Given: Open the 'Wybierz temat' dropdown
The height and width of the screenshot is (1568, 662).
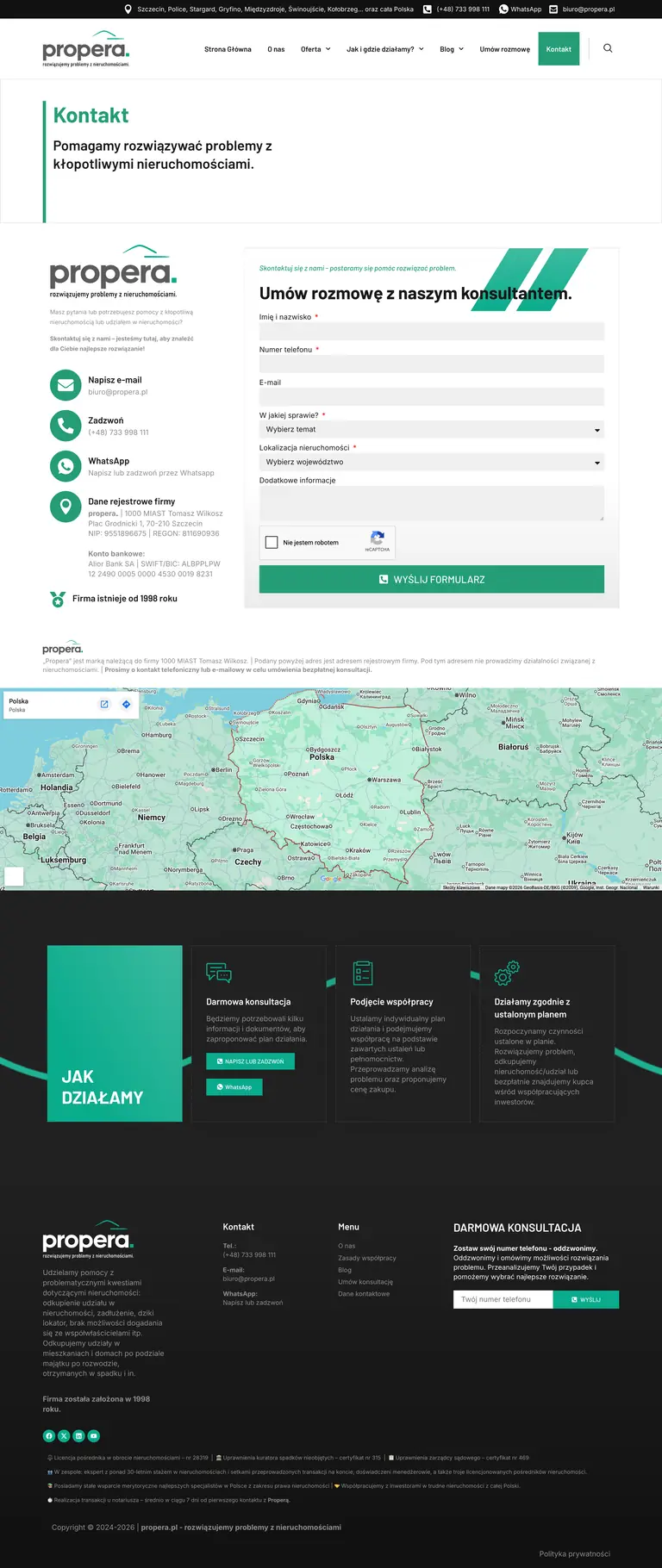Looking at the screenshot, I should 432,429.
